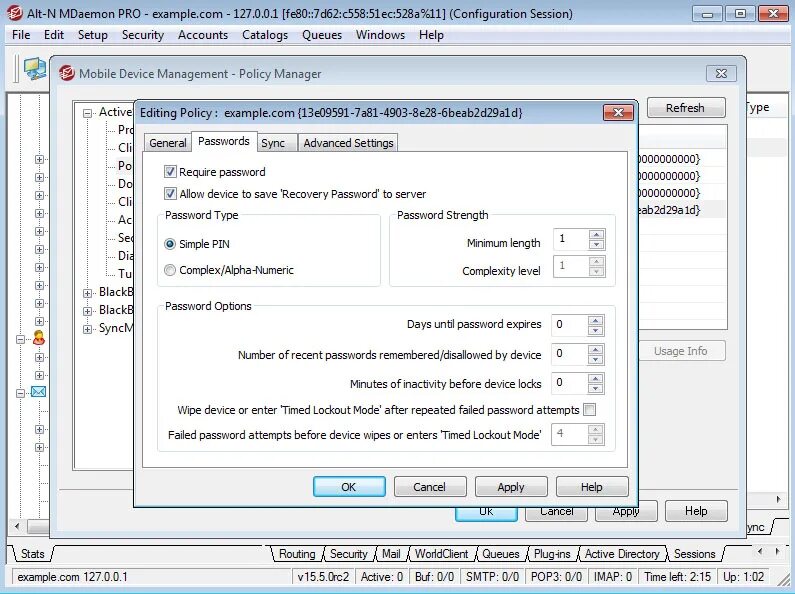Image resolution: width=795 pixels, height=594 pixels.
Task: Open the Accounts menu
Action: (x=203, y=35)
